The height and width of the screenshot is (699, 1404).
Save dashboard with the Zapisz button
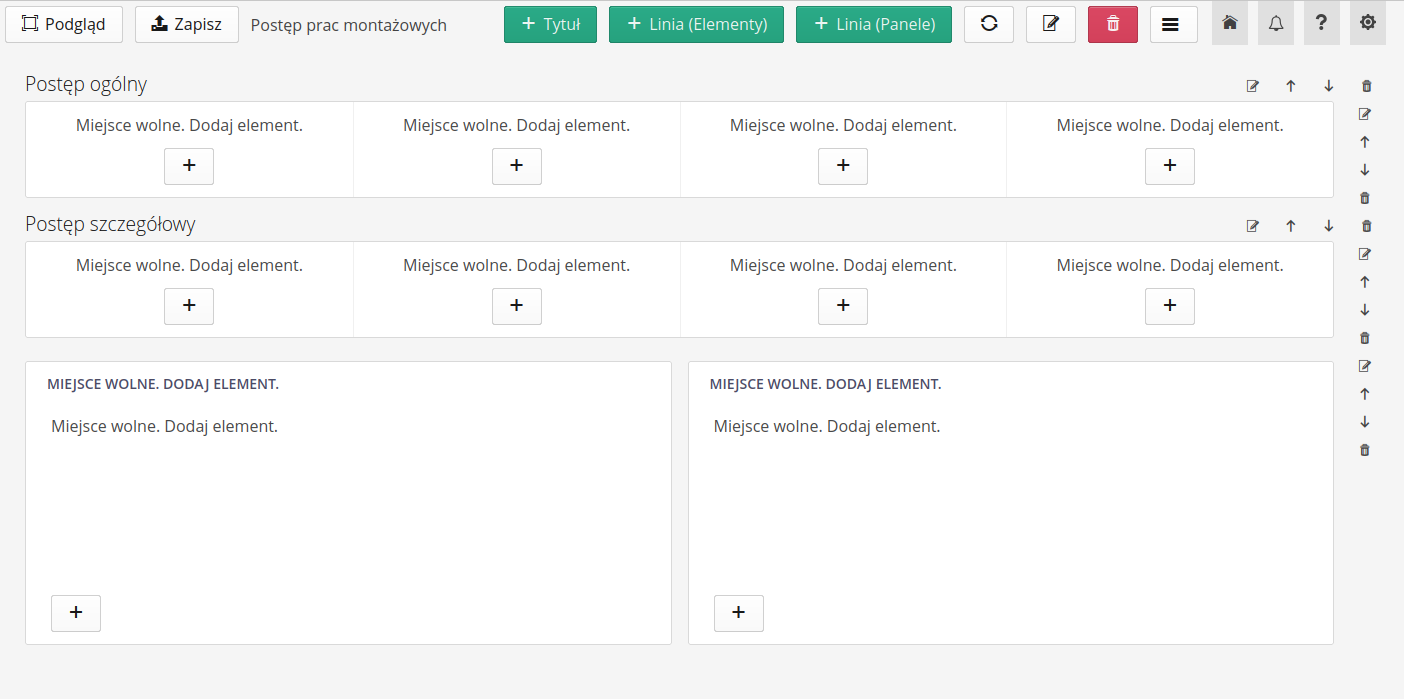point(187,24)
